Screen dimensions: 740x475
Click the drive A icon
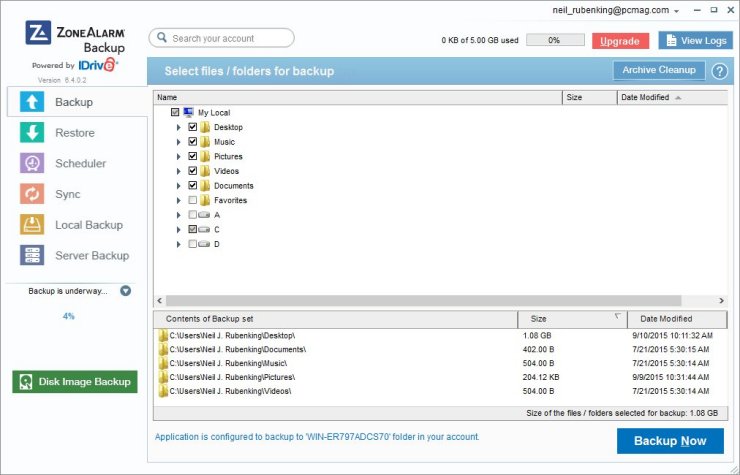(x=204, y=215)
